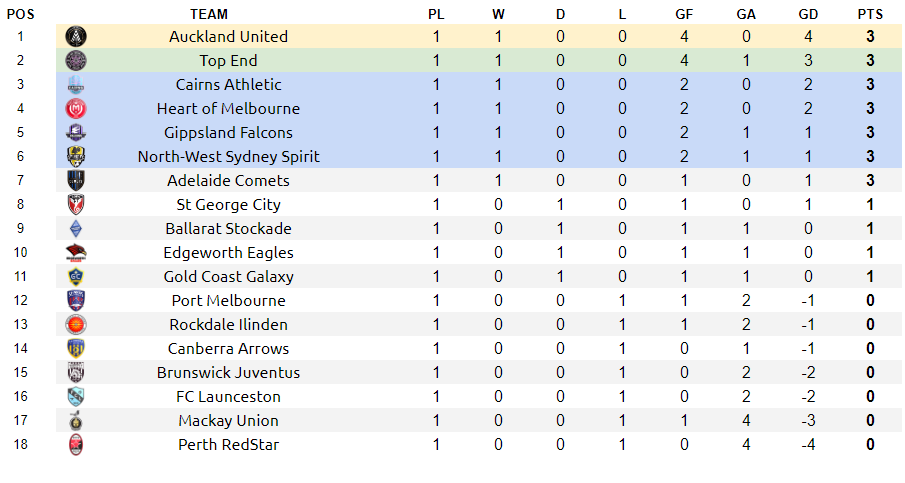Open the Adelaide Comets team link
This screenshot has width=905, height=483.
tap(229, 181)
